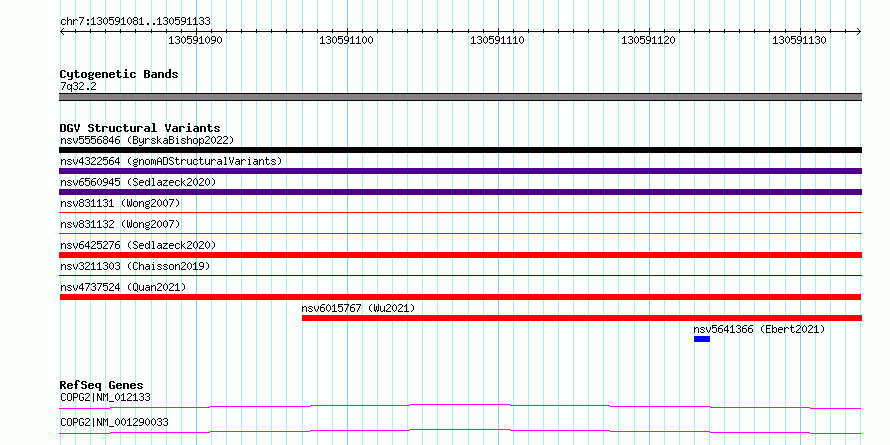Click the red nsv4737524 variant bar
Image resolution: width=890 pixels, height=445 pixels.
(x=460, y=297)
